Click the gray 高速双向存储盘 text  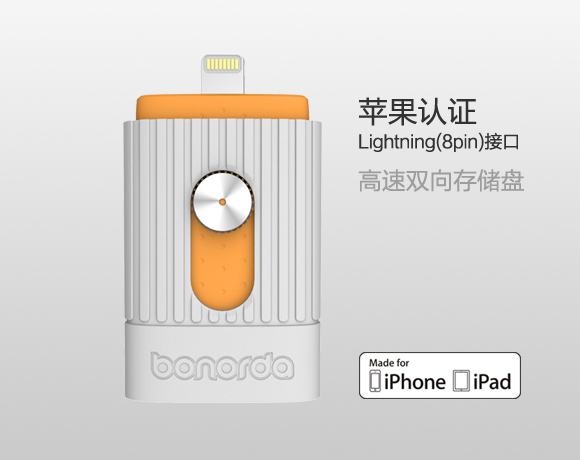[441, 181]
